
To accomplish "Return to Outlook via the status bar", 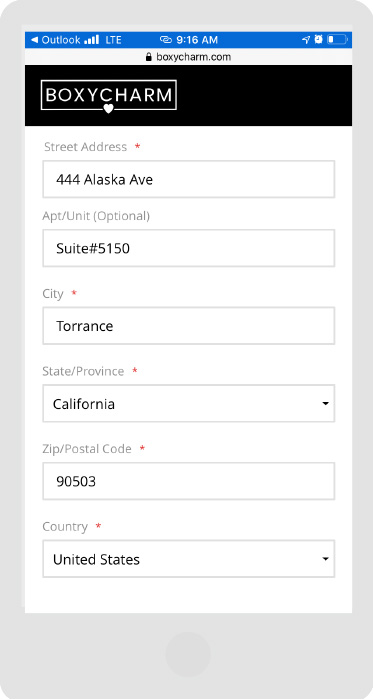I will pos(56,40).
